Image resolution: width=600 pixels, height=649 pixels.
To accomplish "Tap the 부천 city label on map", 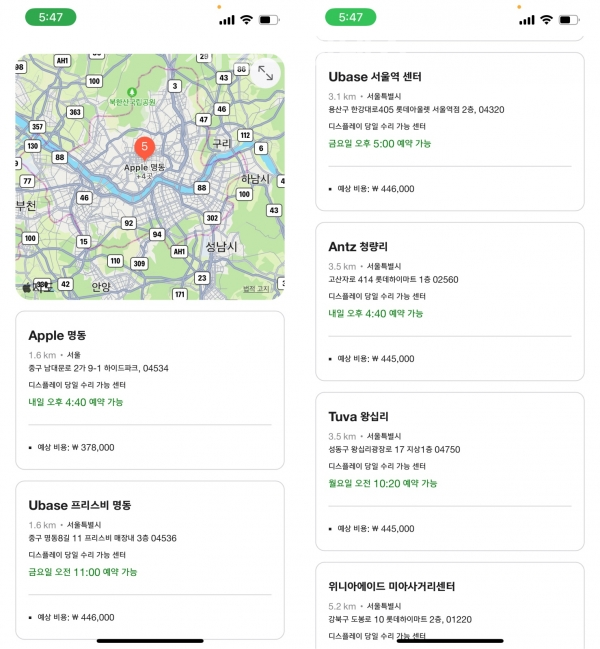I will pos(26,205).
